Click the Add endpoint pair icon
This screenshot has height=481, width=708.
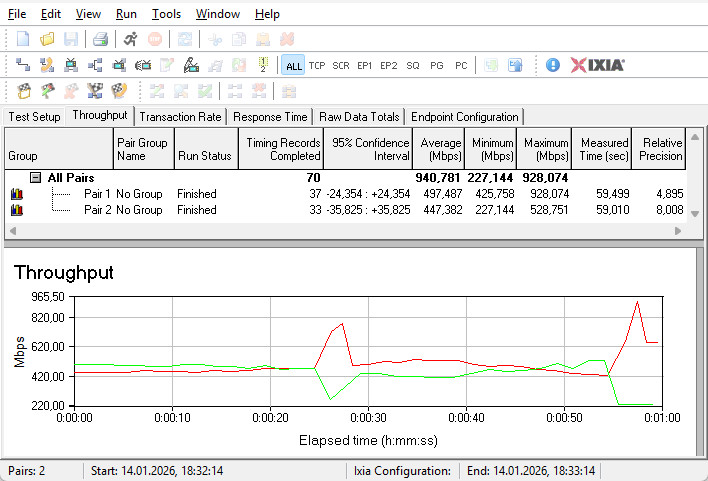click(x=23, y=65)
